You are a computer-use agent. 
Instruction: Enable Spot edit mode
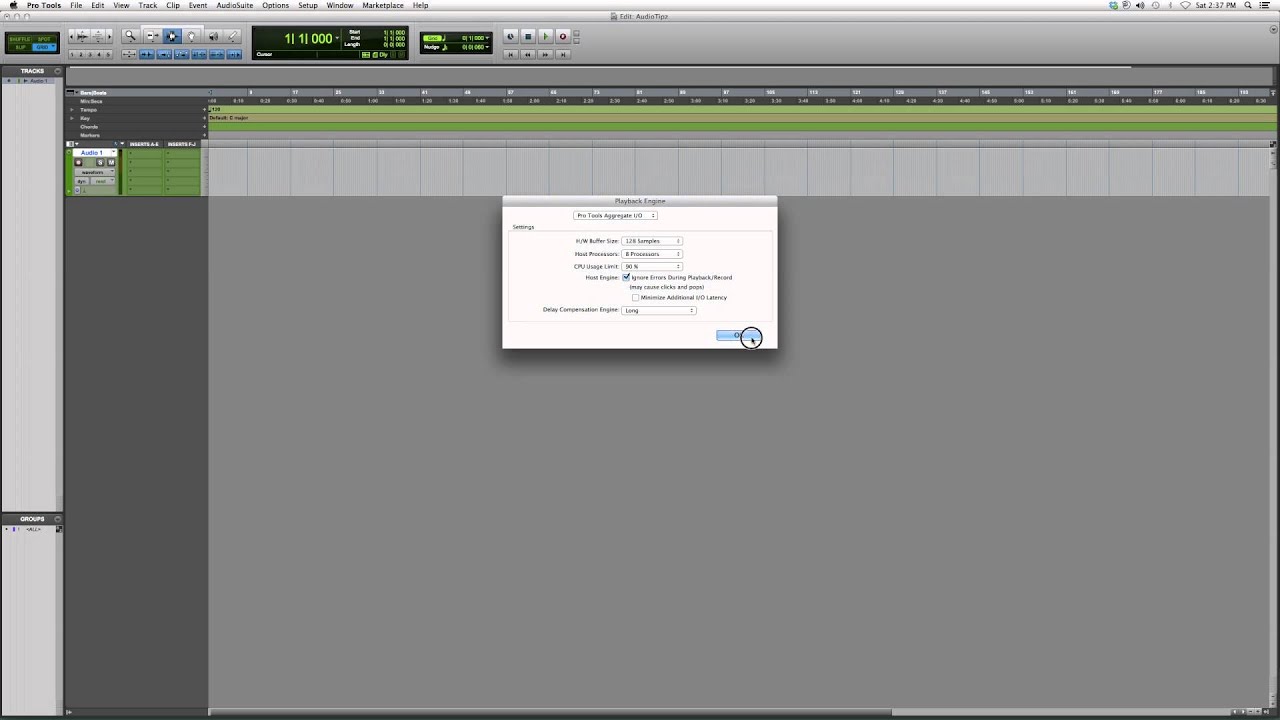[x=44, y=39]
